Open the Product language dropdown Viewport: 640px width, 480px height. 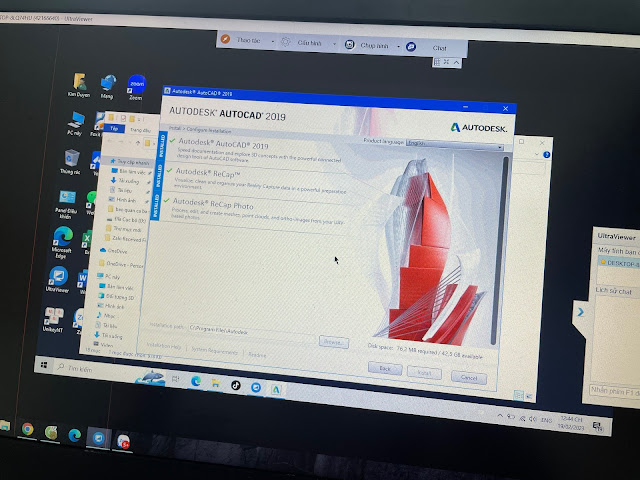pos(455,145)
